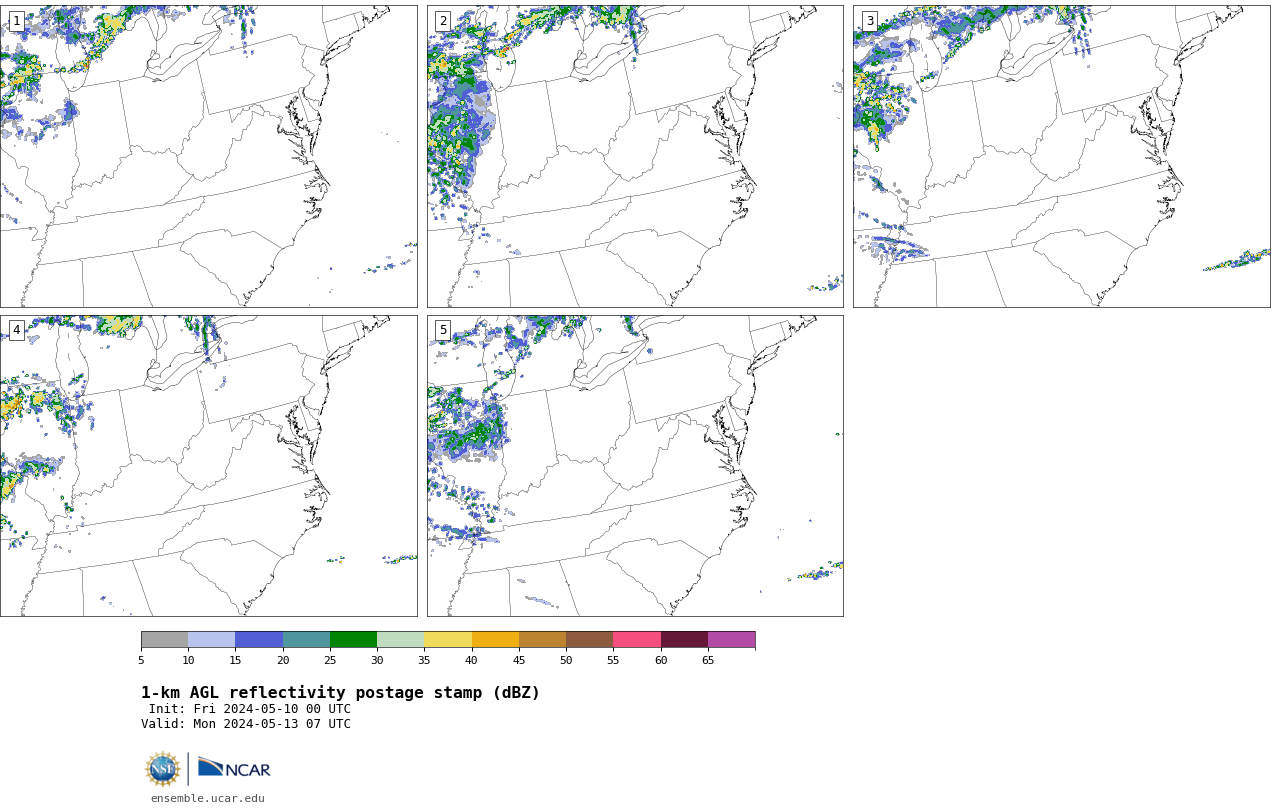Click the colorbar tick label 20
1280x809 pixels.
pyautogui.click(x=283, y=660)
